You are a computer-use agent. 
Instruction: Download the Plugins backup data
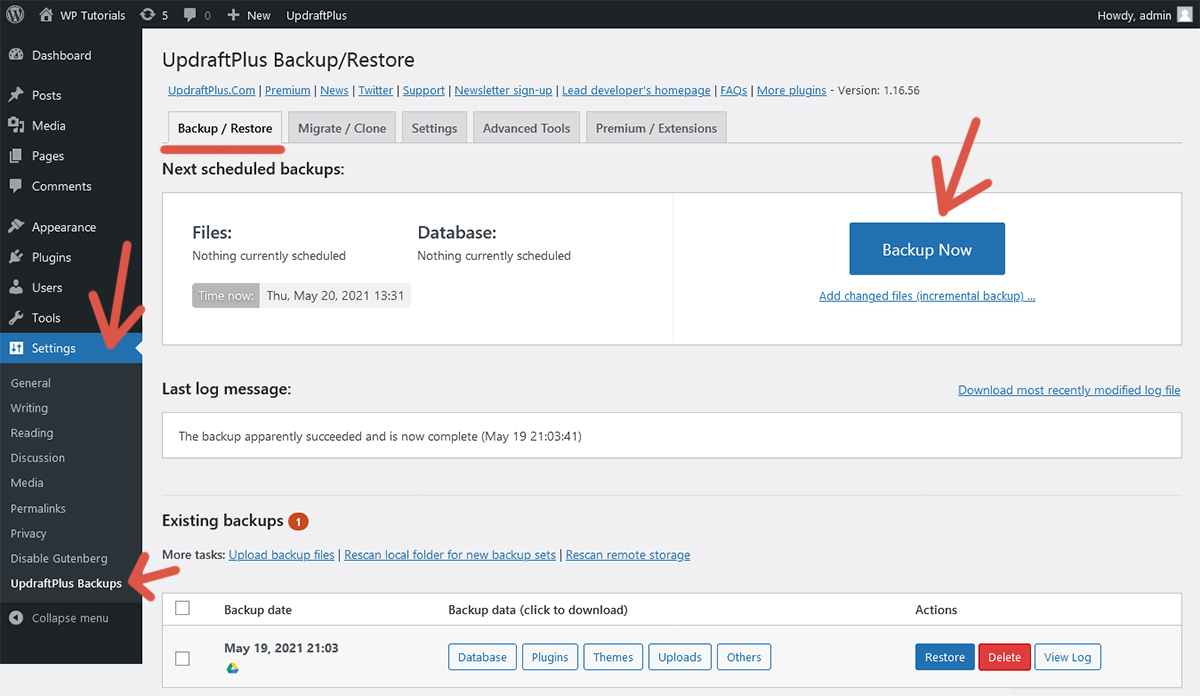pos(550,657)
